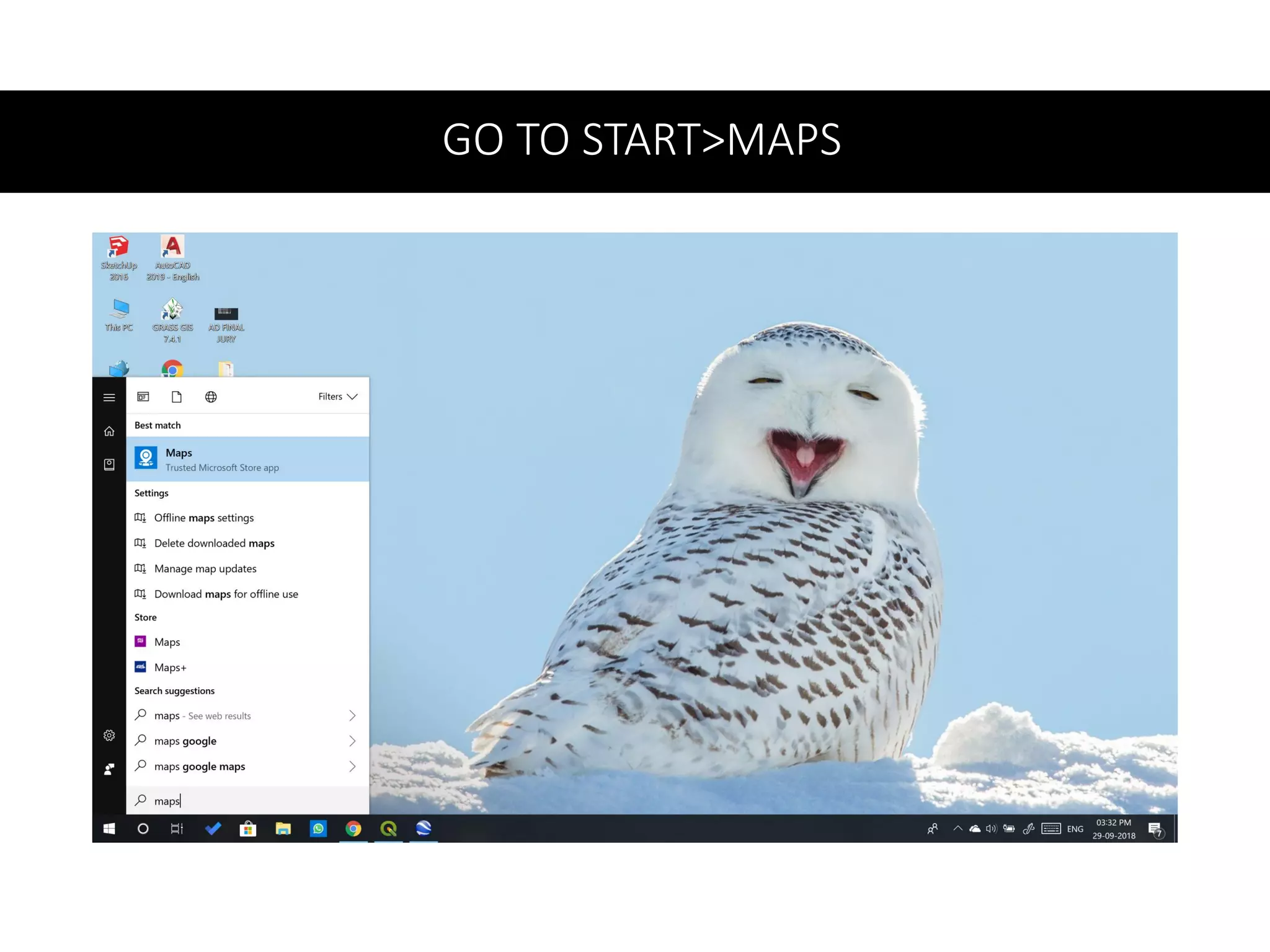Click the Apps filter icon
Viewport: 1270px width, 952px height.
pos(143,397)
